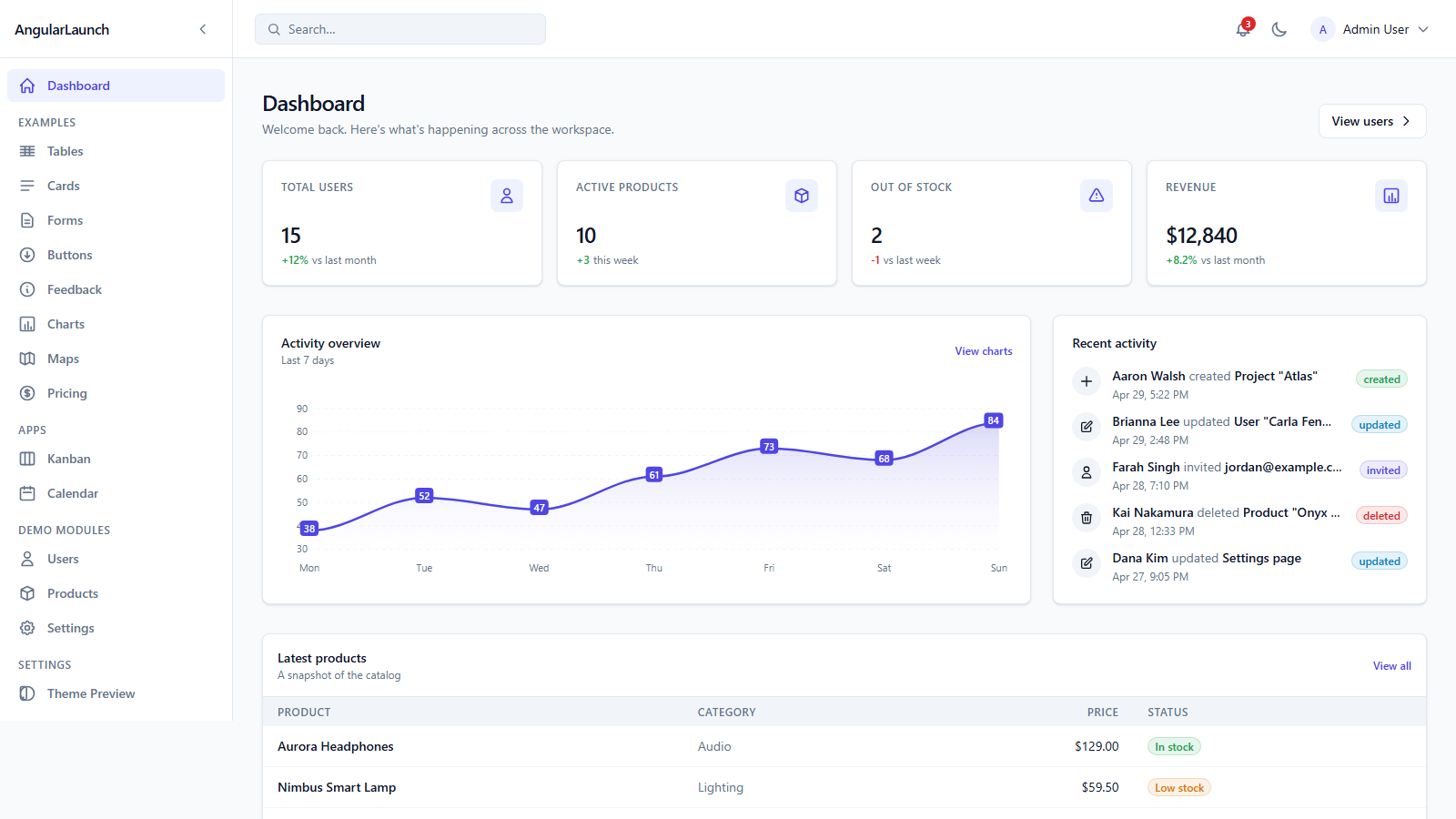
Task: Click the STATUS column header
Action: tap(1168, 713)
